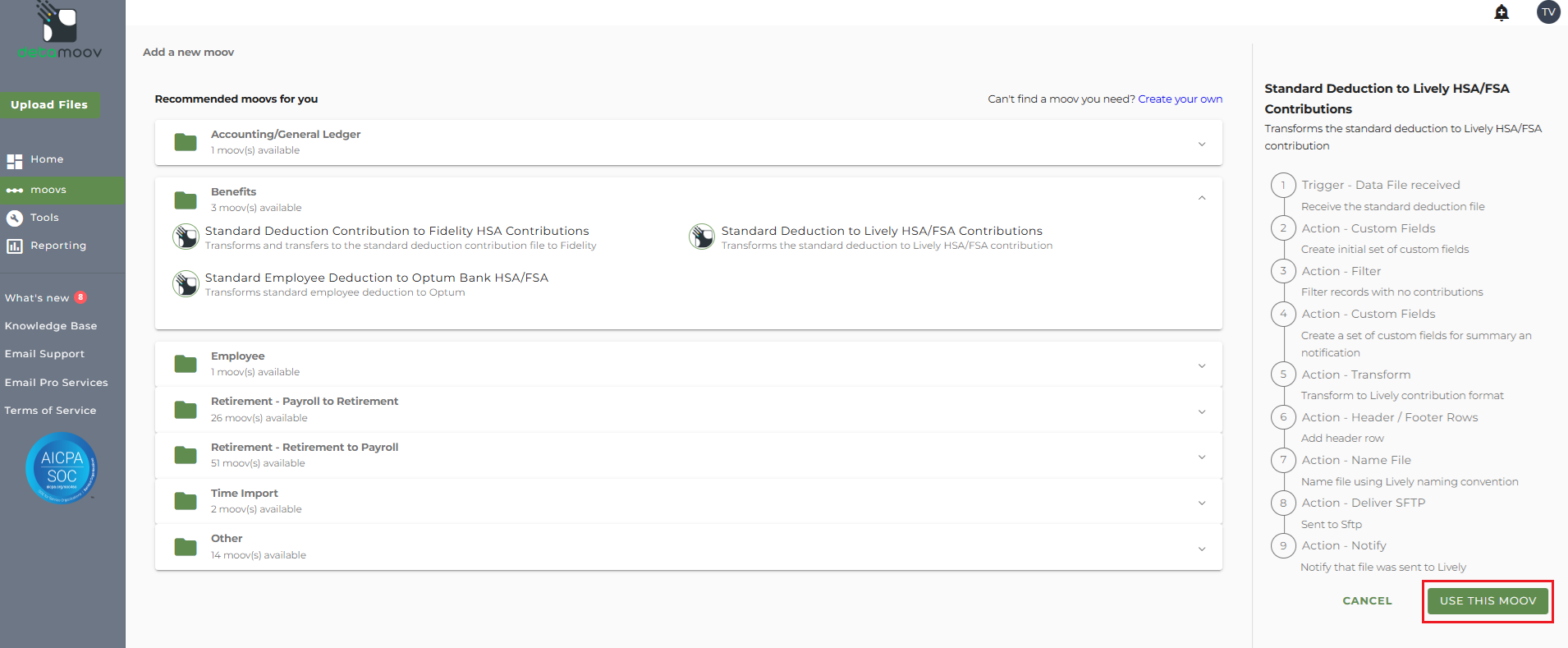
Task: Click the Optum Bank HSA/FSA moov icon
Action: [x=186, y=283]
